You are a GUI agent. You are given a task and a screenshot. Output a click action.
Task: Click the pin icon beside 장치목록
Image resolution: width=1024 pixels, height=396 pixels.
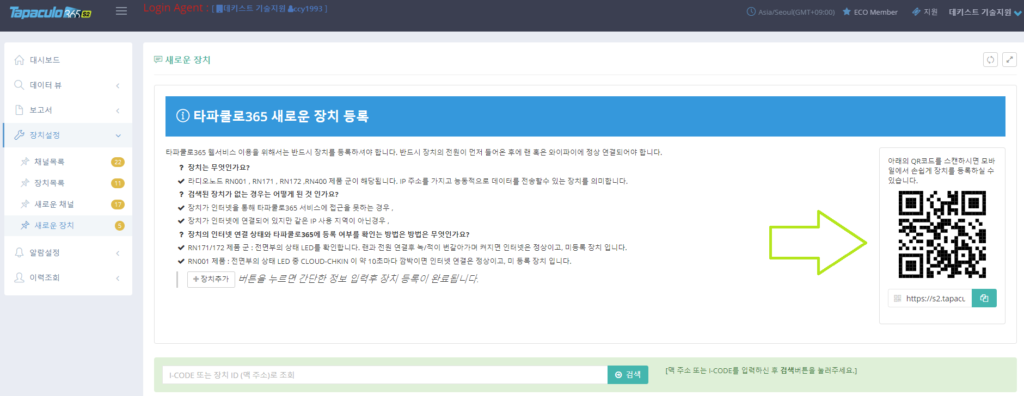pos(25,183)
